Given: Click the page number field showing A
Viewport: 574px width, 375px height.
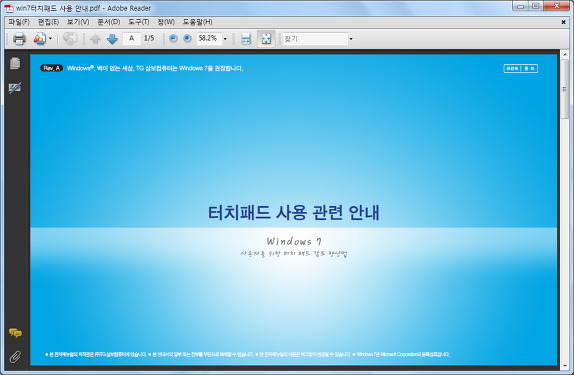Looking at the screenshot, I should 132,38.
